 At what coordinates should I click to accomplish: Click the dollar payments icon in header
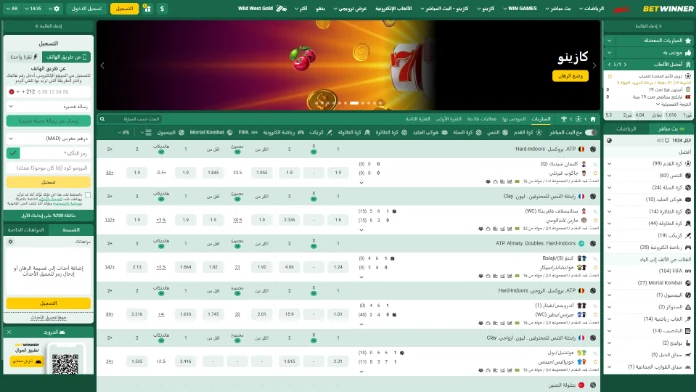point(162,8)
